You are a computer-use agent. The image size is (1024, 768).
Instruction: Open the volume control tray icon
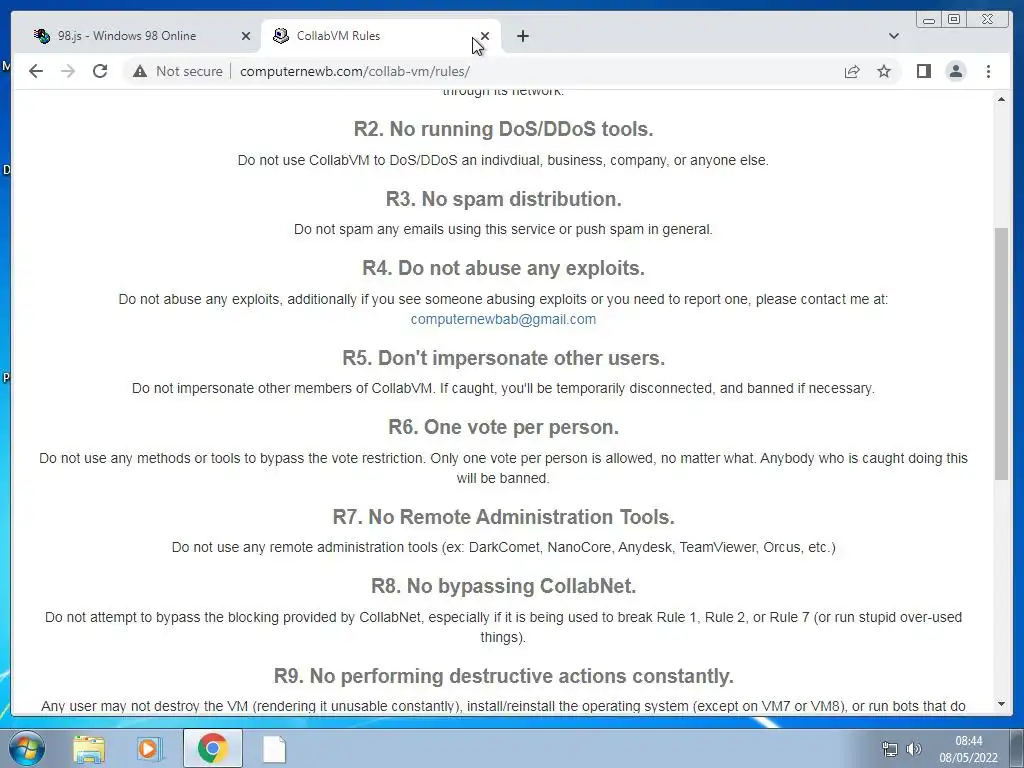click(914, 749)
